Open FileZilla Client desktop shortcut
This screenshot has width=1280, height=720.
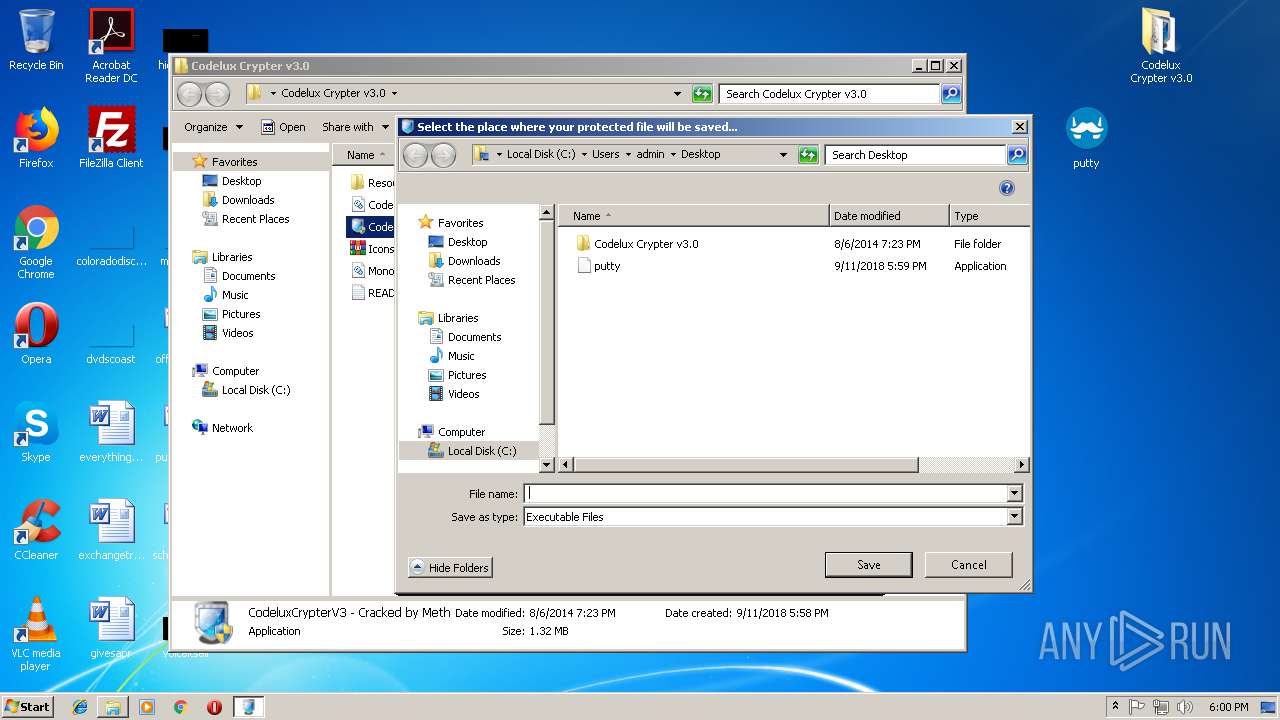click(111, 138)
